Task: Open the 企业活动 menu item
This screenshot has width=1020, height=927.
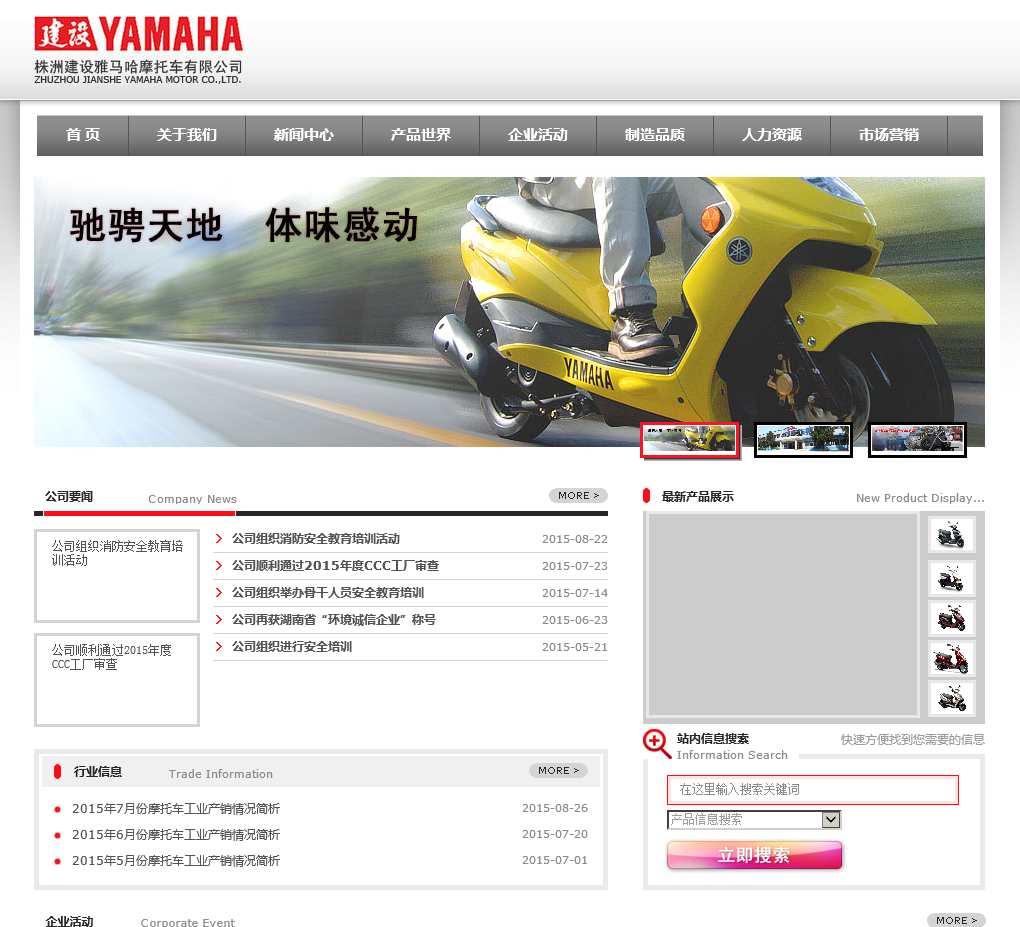Action: click(x=538, y=135)
